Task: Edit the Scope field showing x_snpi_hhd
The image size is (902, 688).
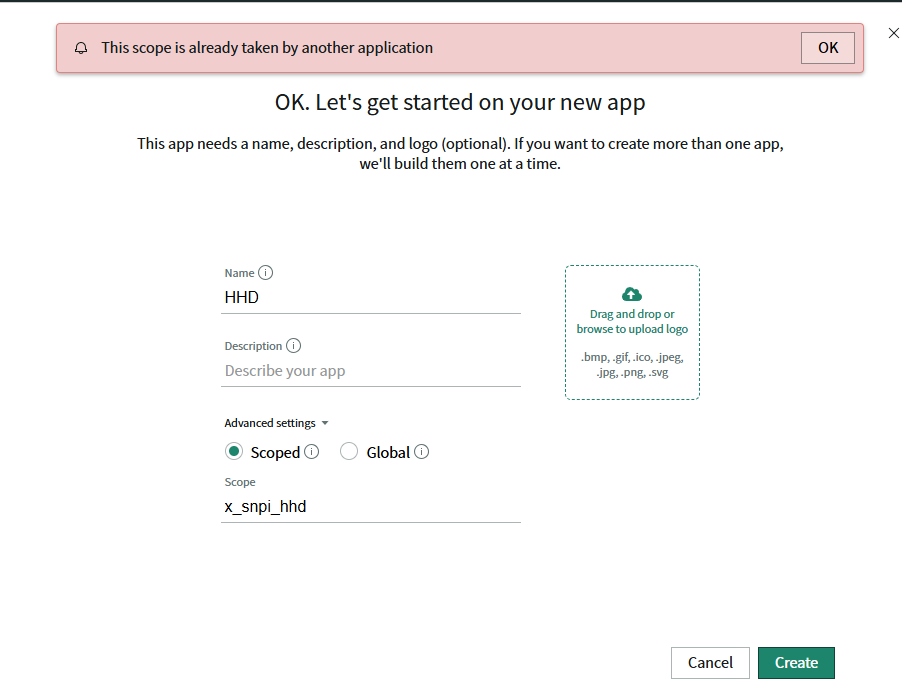Action: [x=370, y=507]
